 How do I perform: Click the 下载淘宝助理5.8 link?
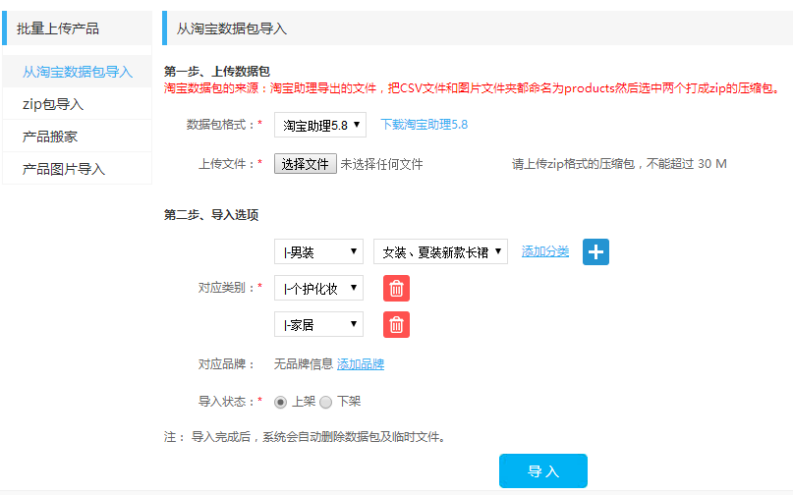click(423, 125)
